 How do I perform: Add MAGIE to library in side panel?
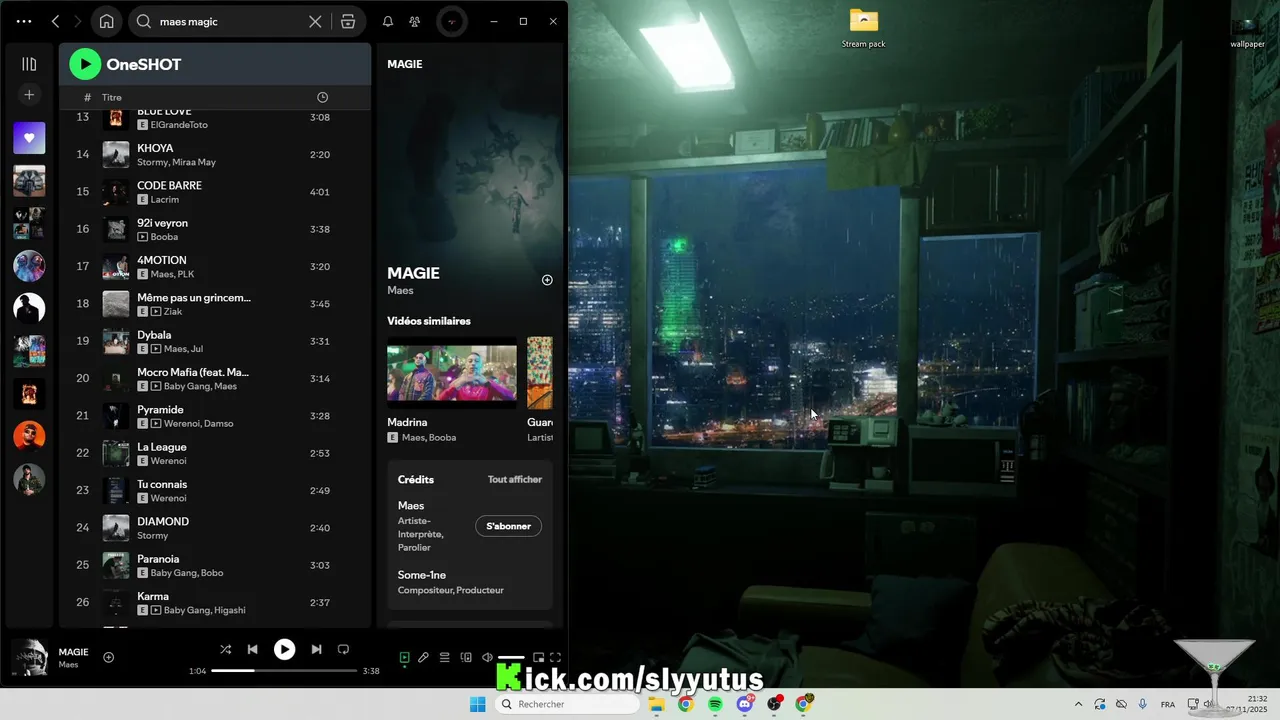(547, 280)
